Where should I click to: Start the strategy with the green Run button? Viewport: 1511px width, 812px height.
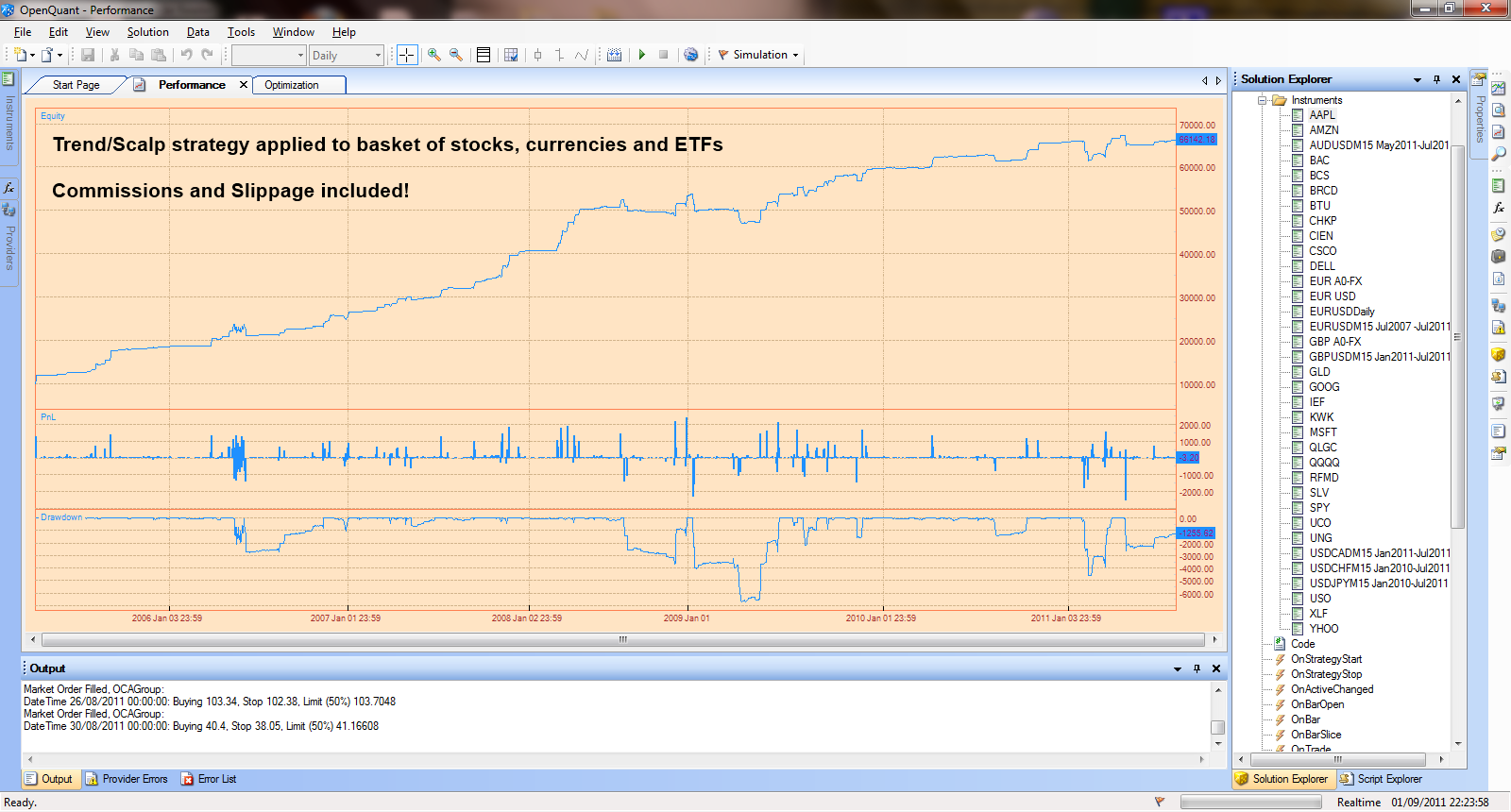point(642,55)
